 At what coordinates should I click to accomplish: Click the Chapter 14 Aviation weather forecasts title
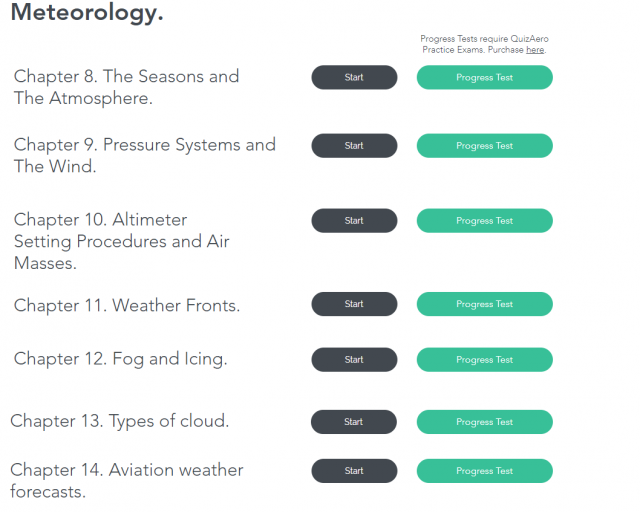(127, 480)
